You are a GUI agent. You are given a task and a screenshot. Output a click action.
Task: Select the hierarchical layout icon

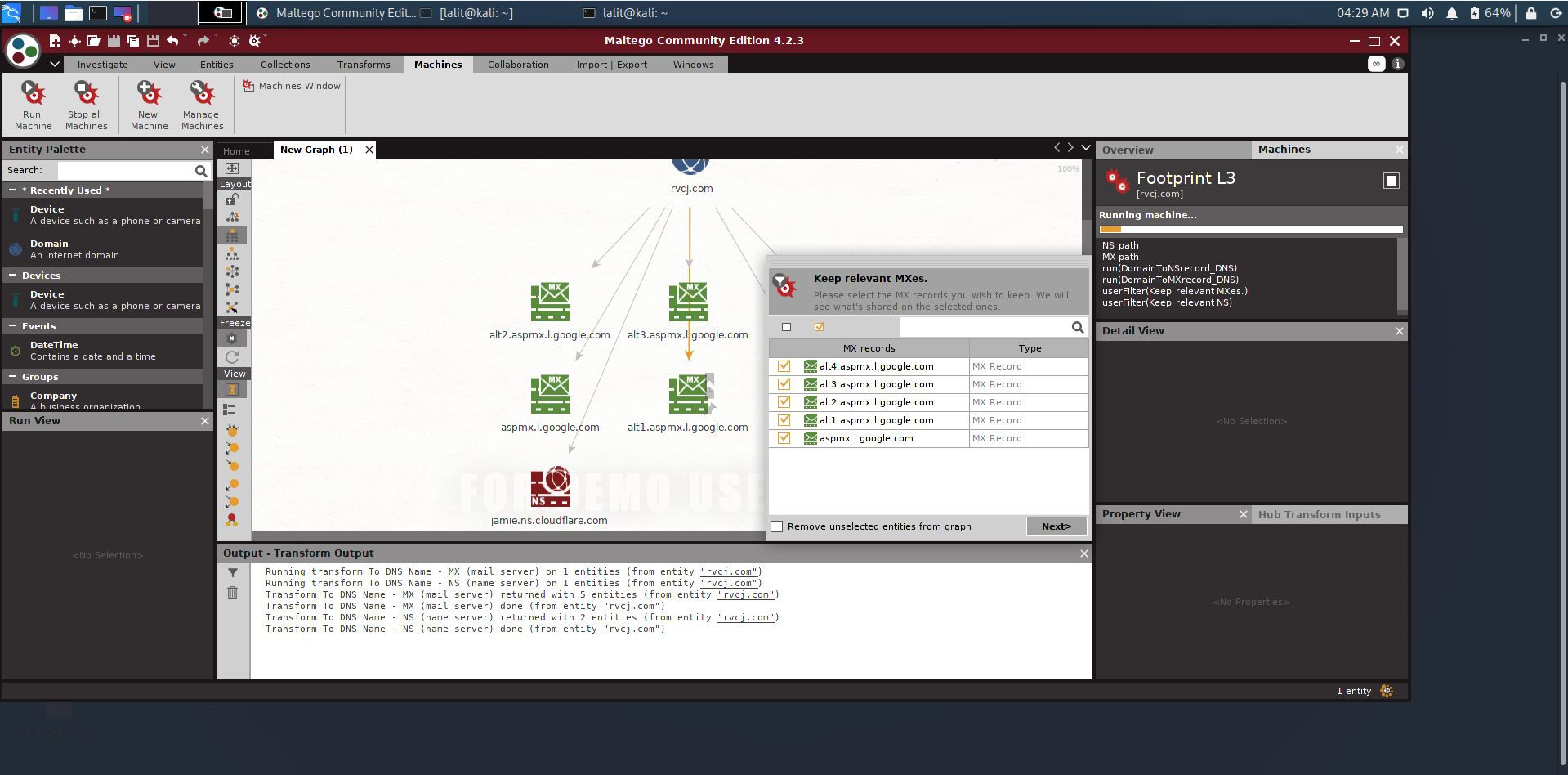point(232,254)
